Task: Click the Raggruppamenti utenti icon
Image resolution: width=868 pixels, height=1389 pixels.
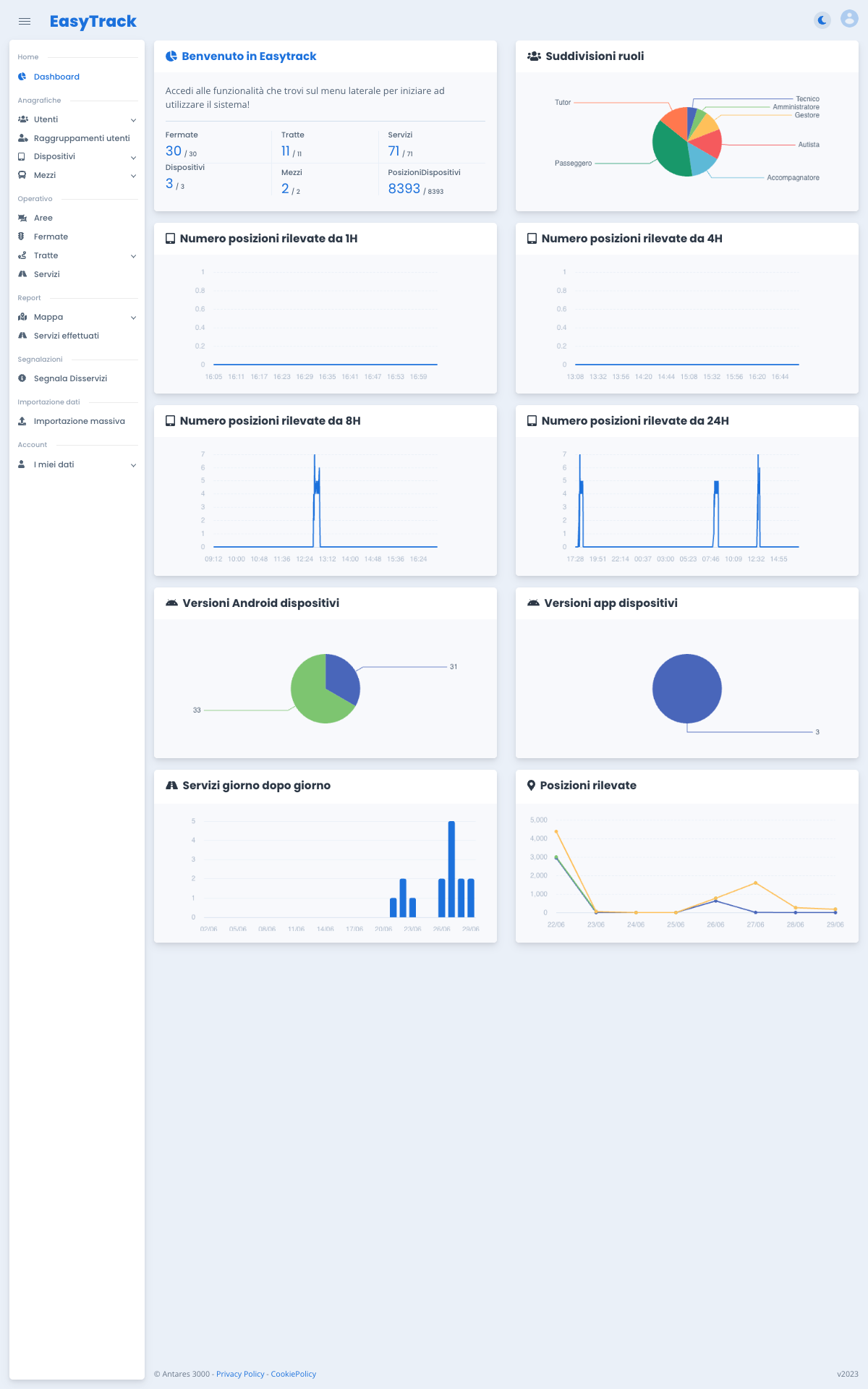Action: (x=22, y=138)
